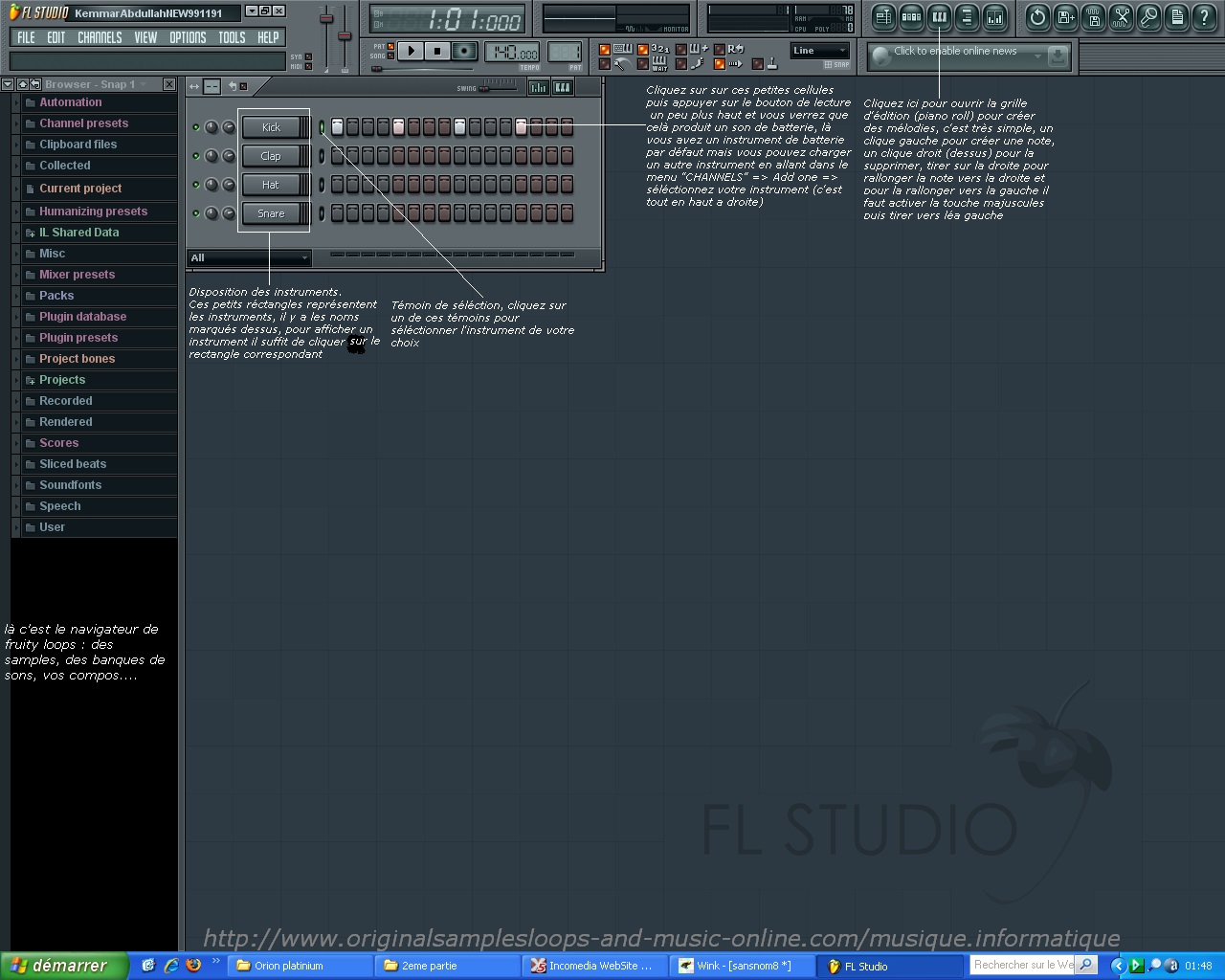Open the graph editor in step sequencer
The height and width of the screenshot is (980, 1225).
[x=539, y=87]
